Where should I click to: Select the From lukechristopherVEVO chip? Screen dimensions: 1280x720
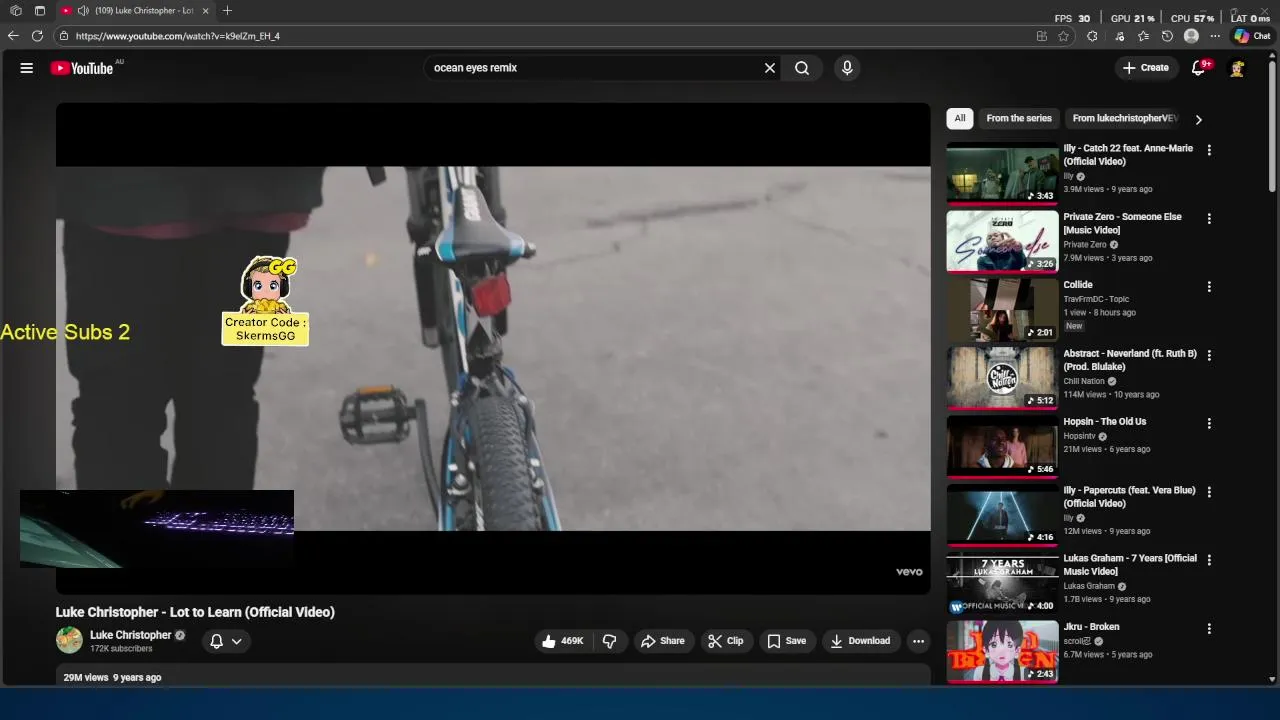pos(1125,118)
